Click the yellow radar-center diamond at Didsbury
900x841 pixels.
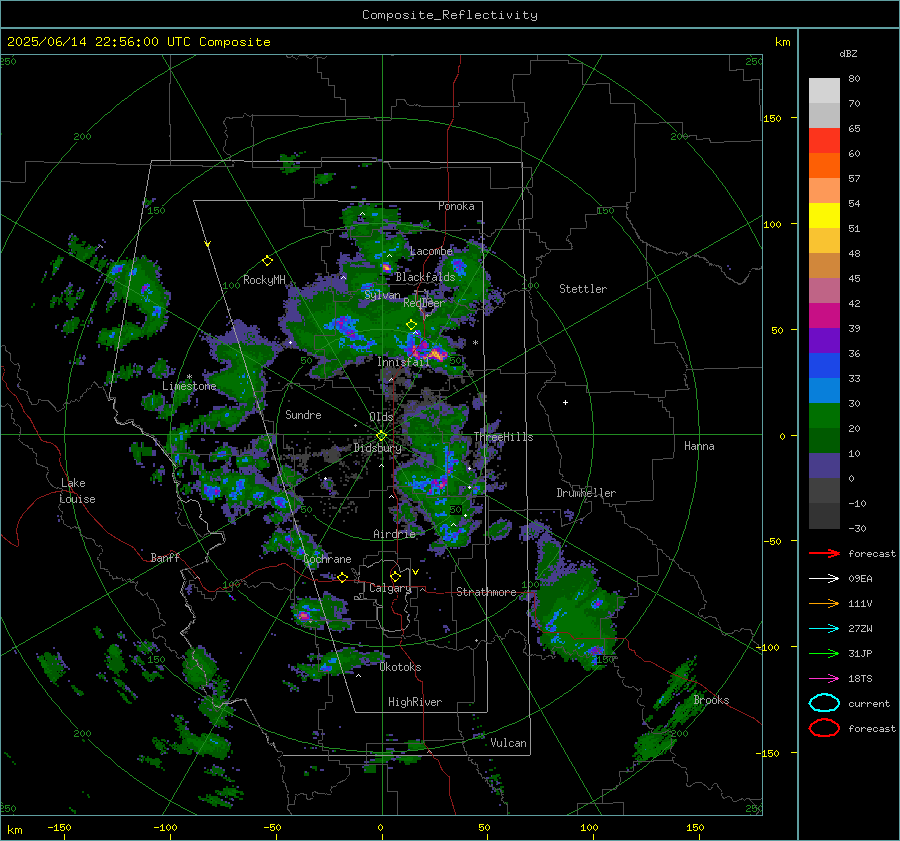(381, 436)
